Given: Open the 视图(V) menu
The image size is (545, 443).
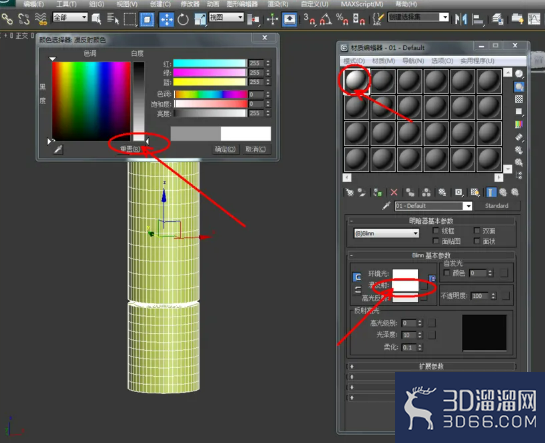Looking at the screenshot, I should 127,4.
